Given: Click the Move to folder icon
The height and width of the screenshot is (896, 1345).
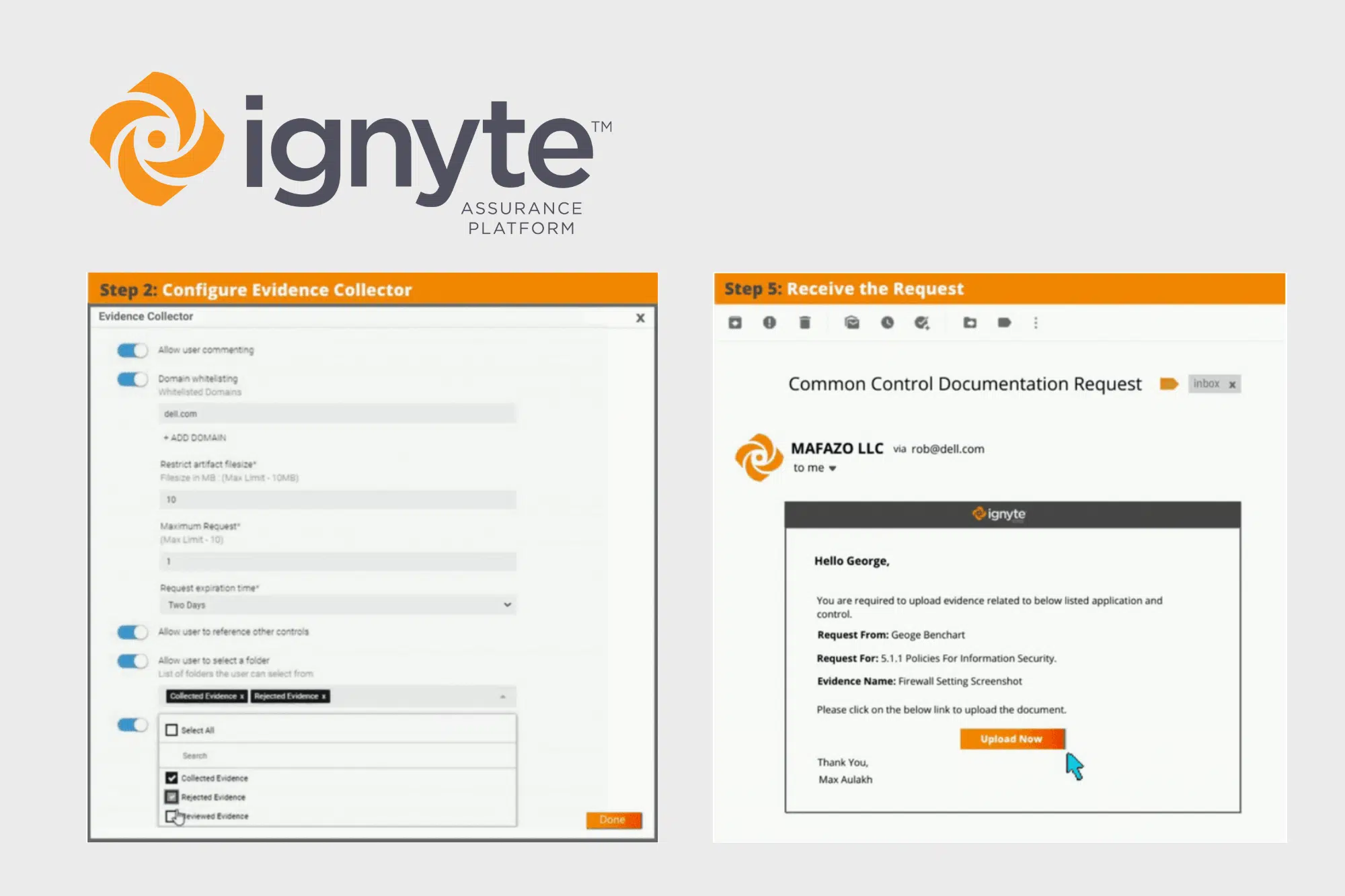Looking at the screenshot, I should click(x=970, y=323).
